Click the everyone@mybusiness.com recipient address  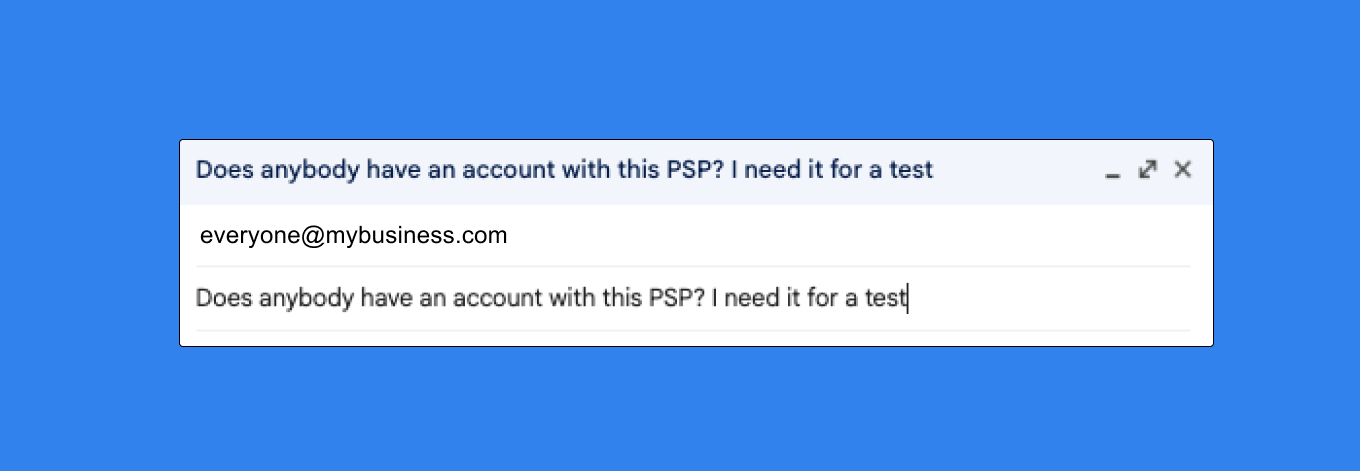pyautogui.click(x=353, y=236)
